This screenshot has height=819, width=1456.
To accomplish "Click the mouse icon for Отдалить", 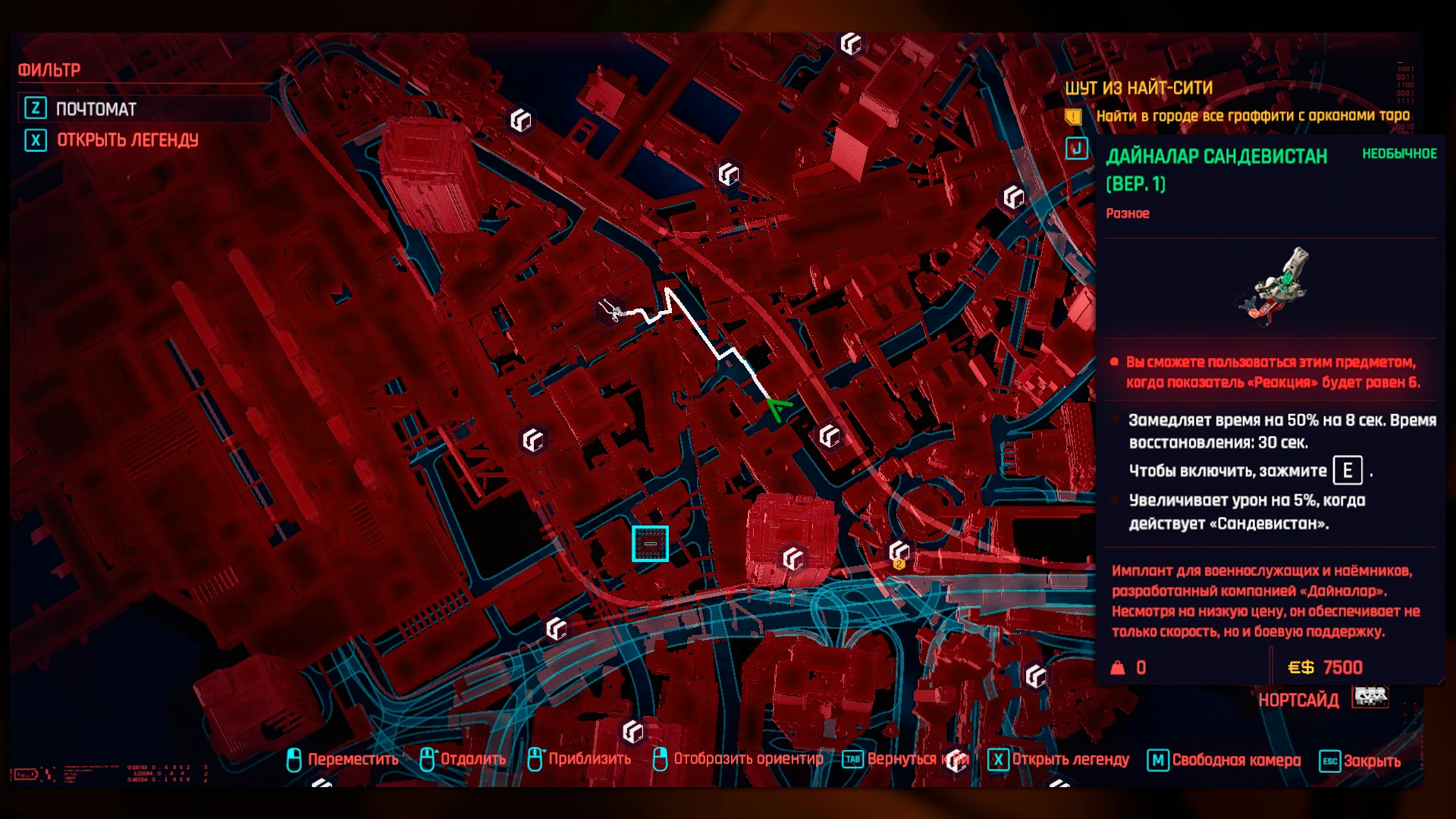I will click(x=427, y=759).
